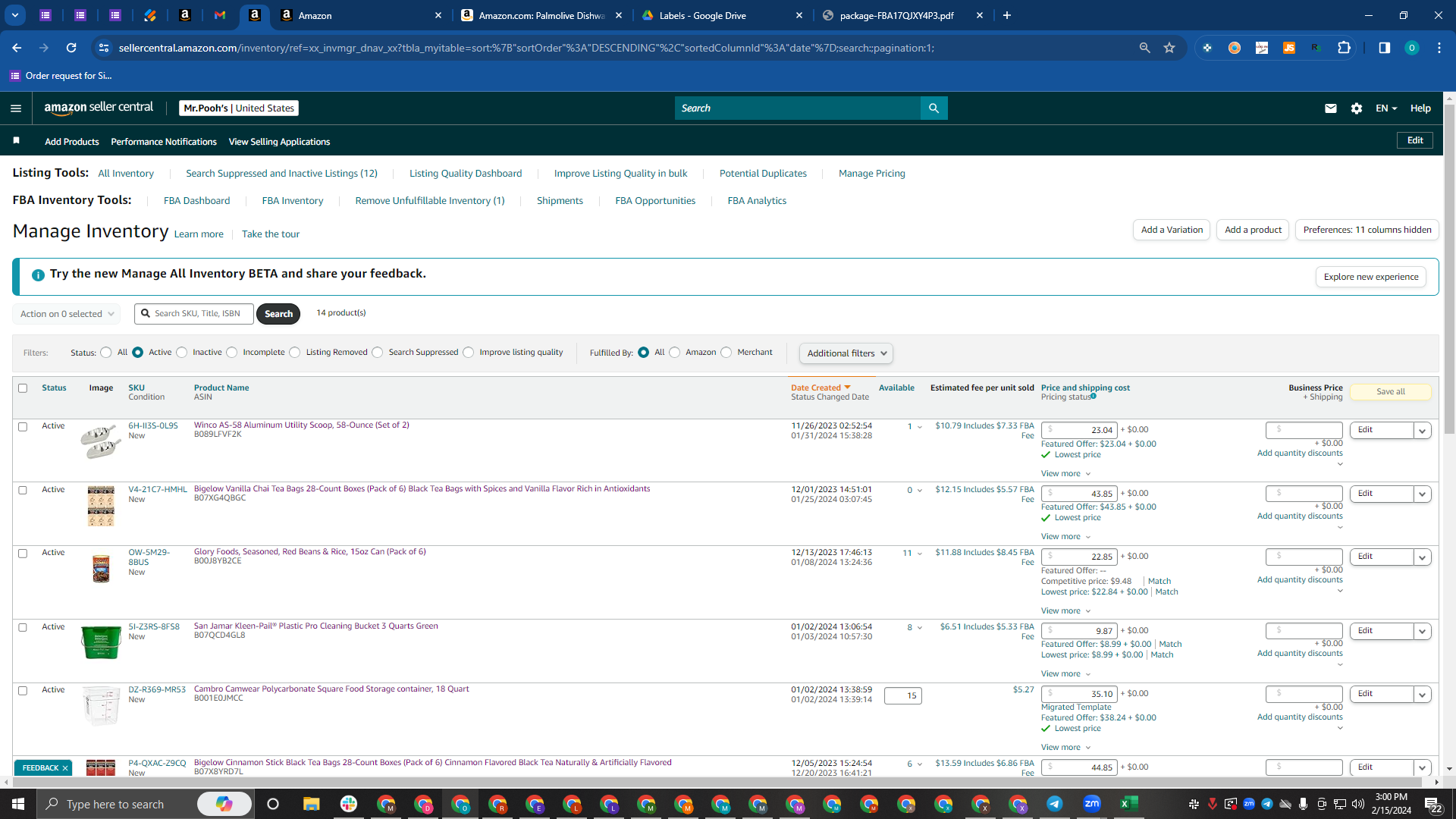Open the Windows Start menu

(18, 804)
